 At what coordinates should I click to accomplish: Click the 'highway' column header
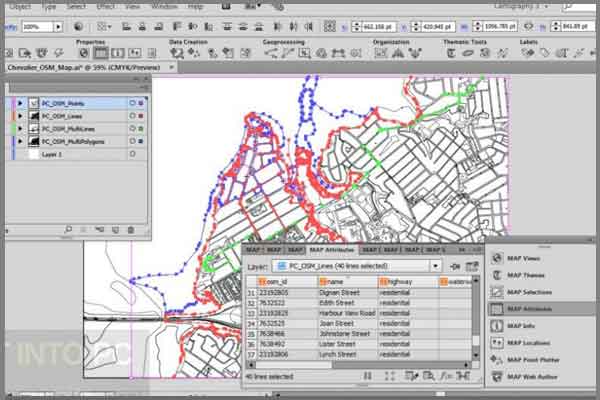(405, 283)
